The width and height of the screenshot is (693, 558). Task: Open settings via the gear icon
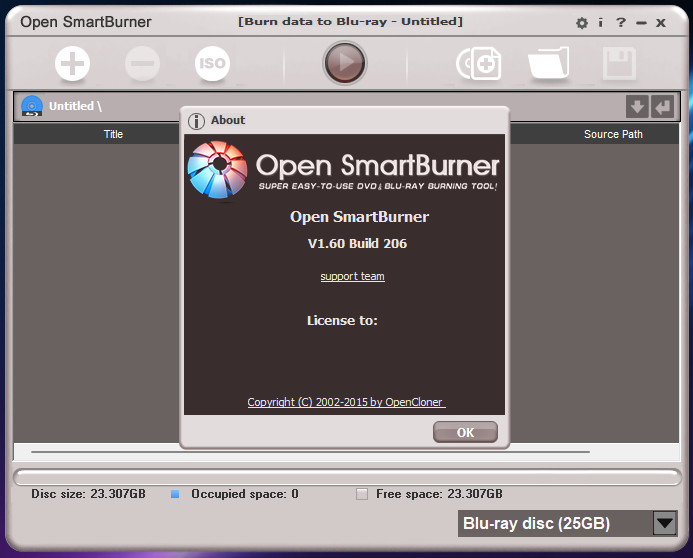tap(582, 23)
